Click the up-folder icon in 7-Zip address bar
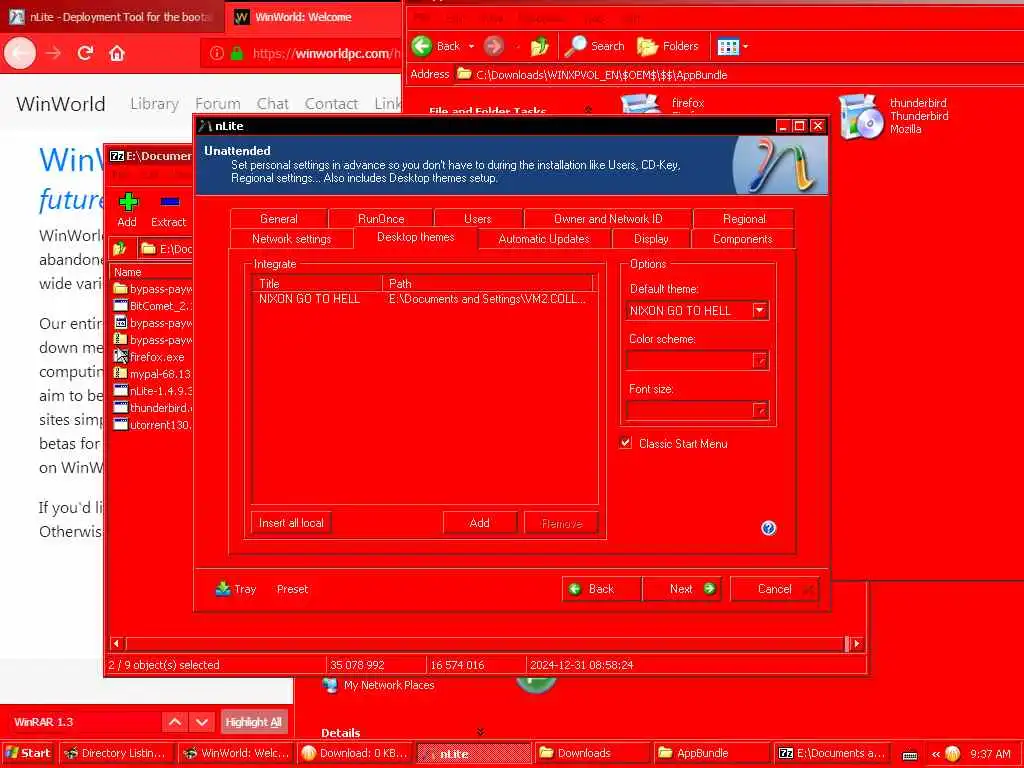 (120, 248)
